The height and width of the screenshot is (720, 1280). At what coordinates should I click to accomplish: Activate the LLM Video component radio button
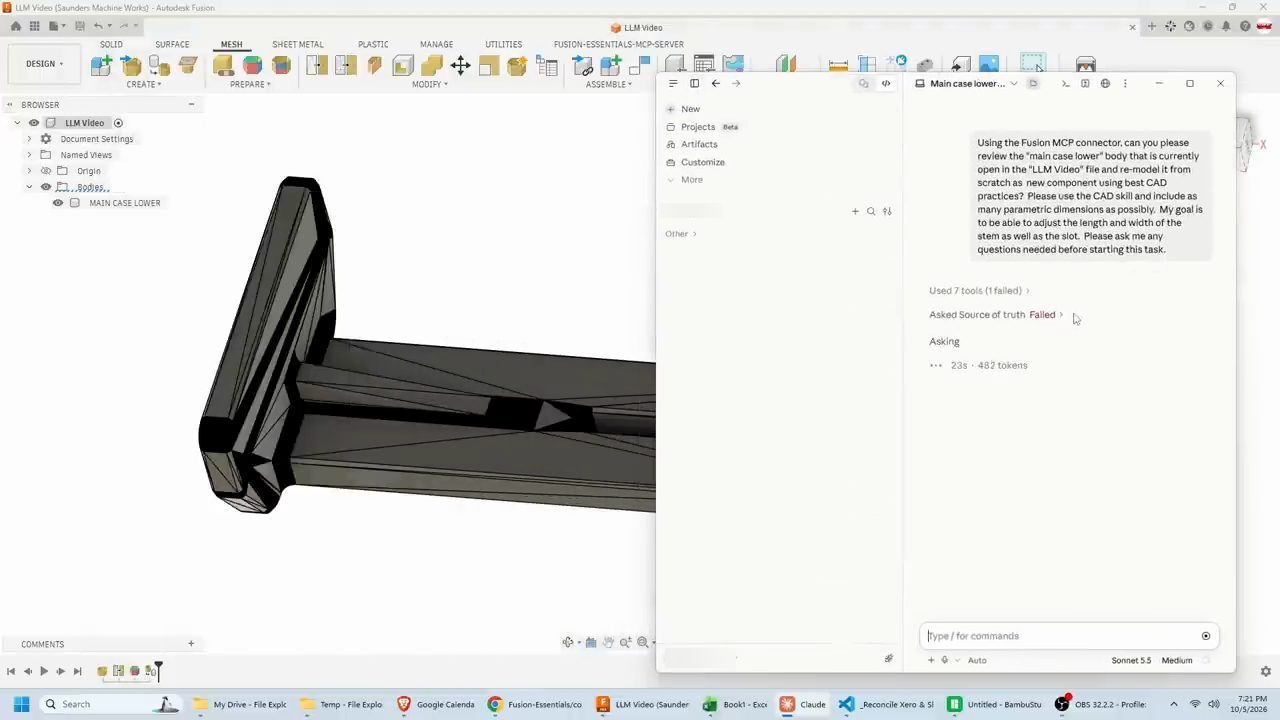(x=118, y=123)
